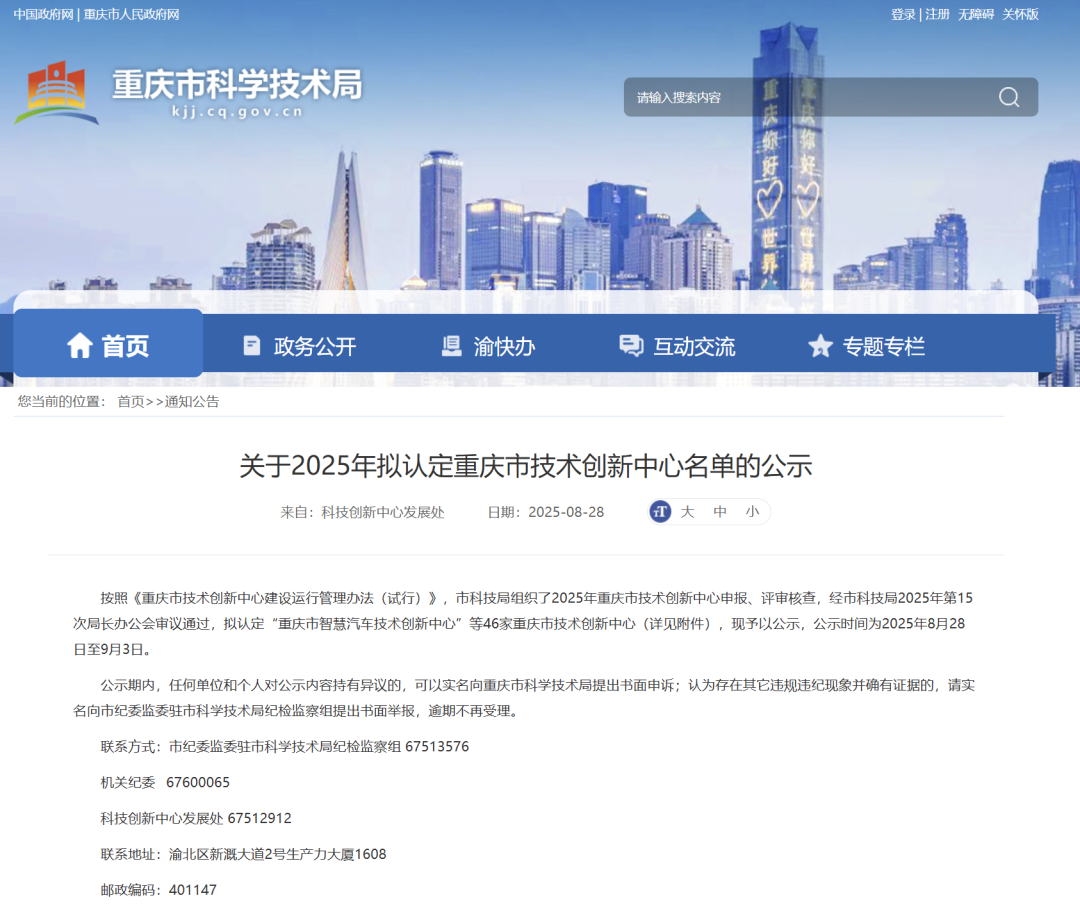Open the 首页 navigation tab
Viewport: 1080px width, 907px height.
point(108,344)
